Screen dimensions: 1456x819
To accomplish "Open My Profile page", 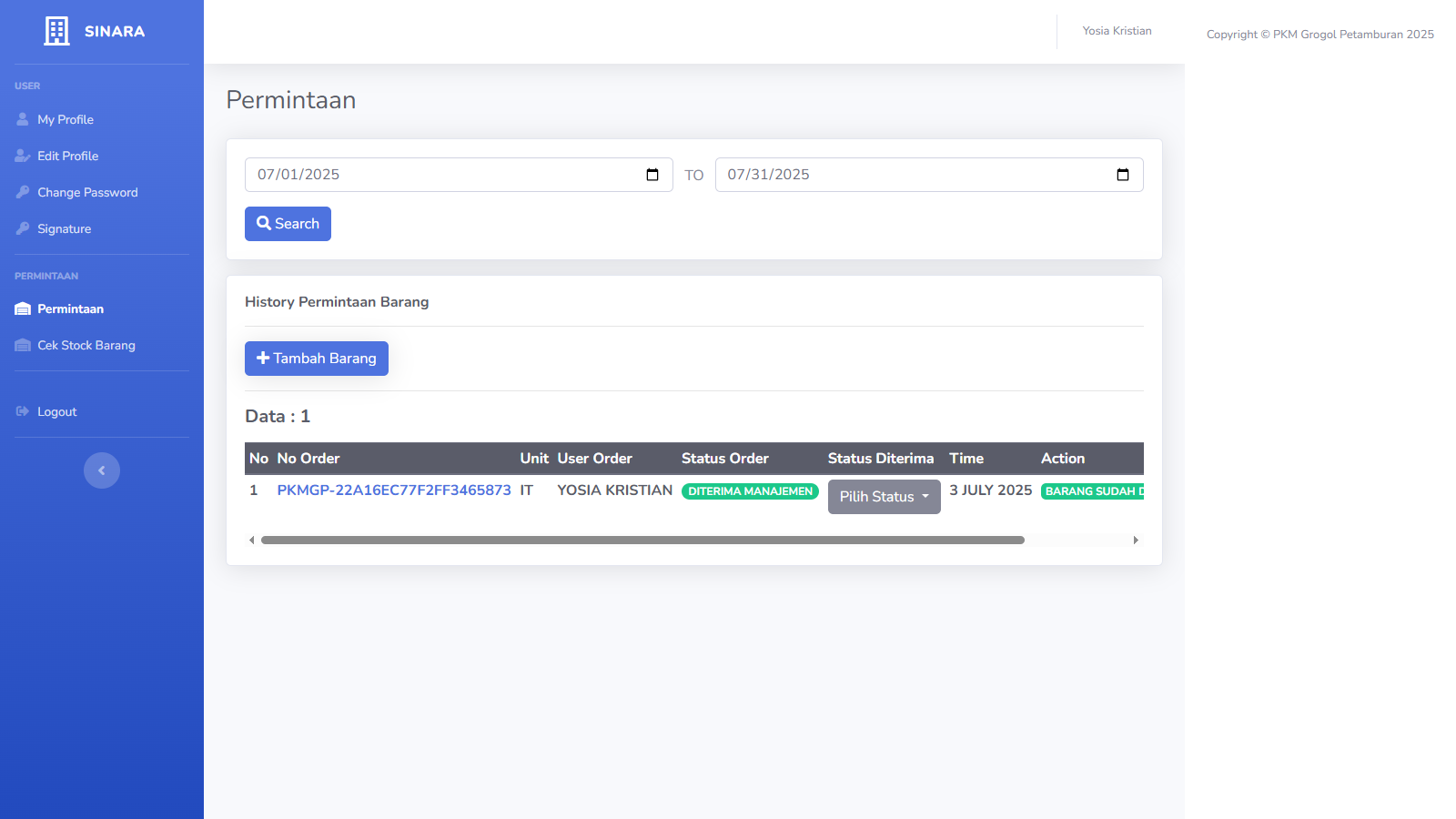I will pos(66,119).
